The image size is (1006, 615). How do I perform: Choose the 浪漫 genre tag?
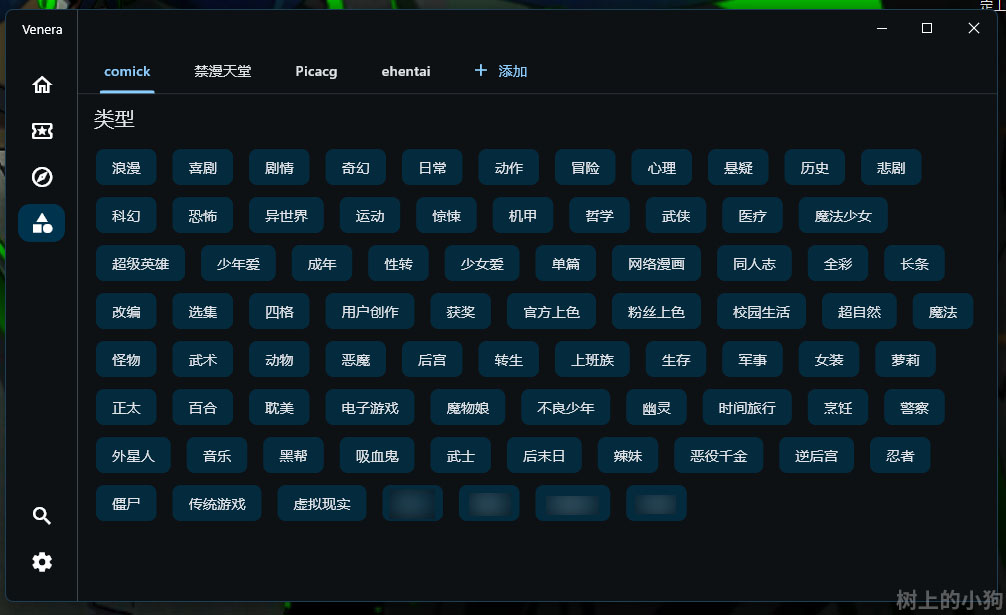pyautogui.click(x=126, y=168)
